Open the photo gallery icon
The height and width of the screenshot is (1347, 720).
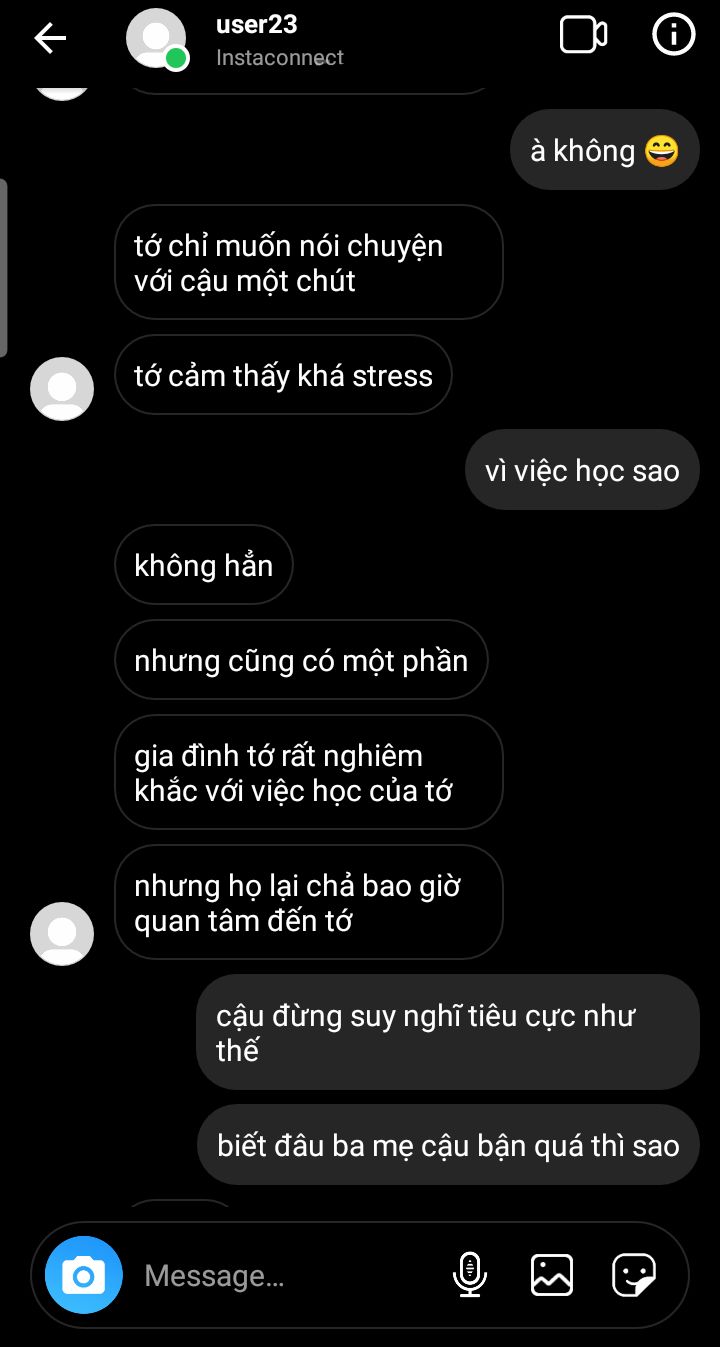[552, 1275]
